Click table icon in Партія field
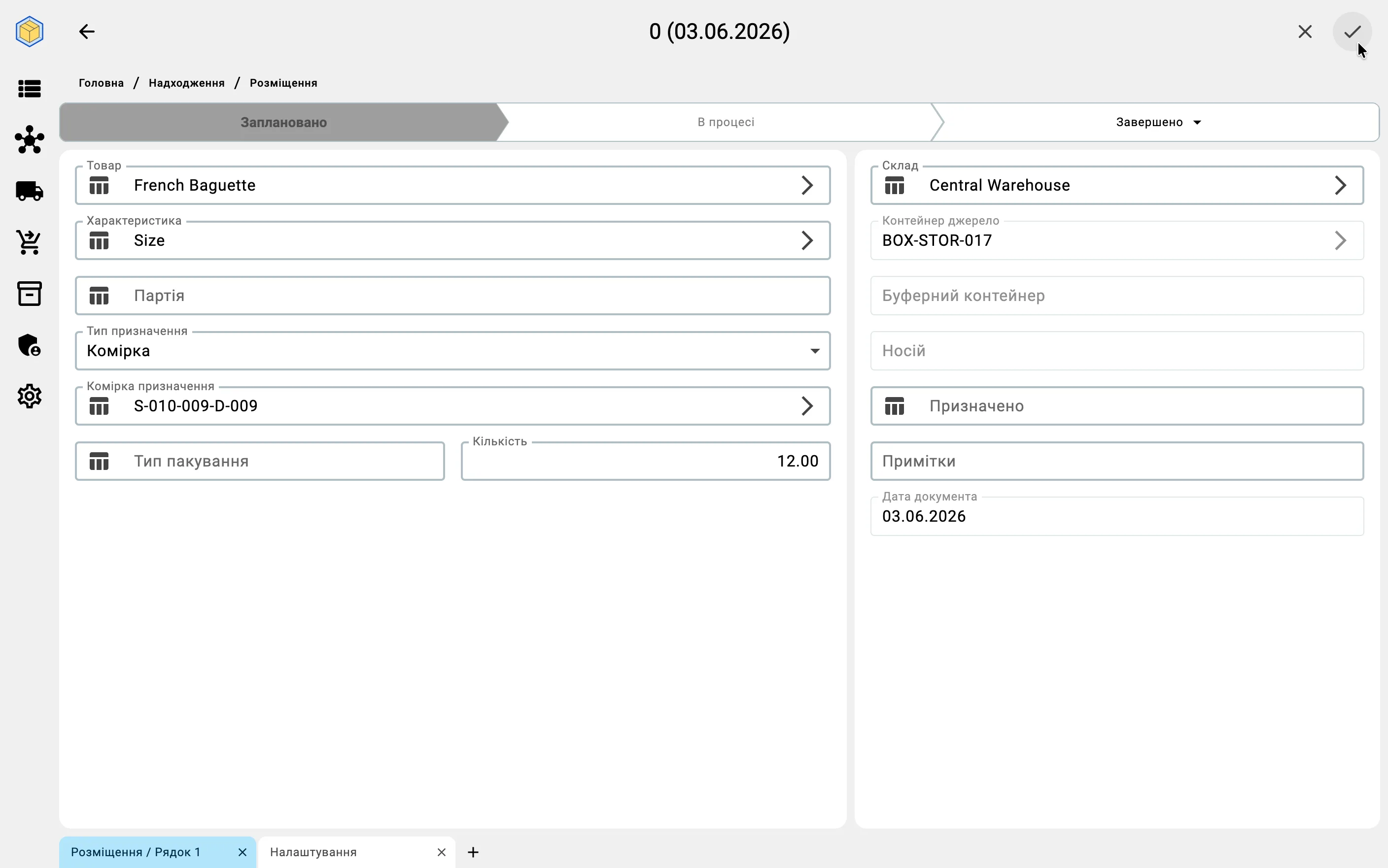 (100, 296)
